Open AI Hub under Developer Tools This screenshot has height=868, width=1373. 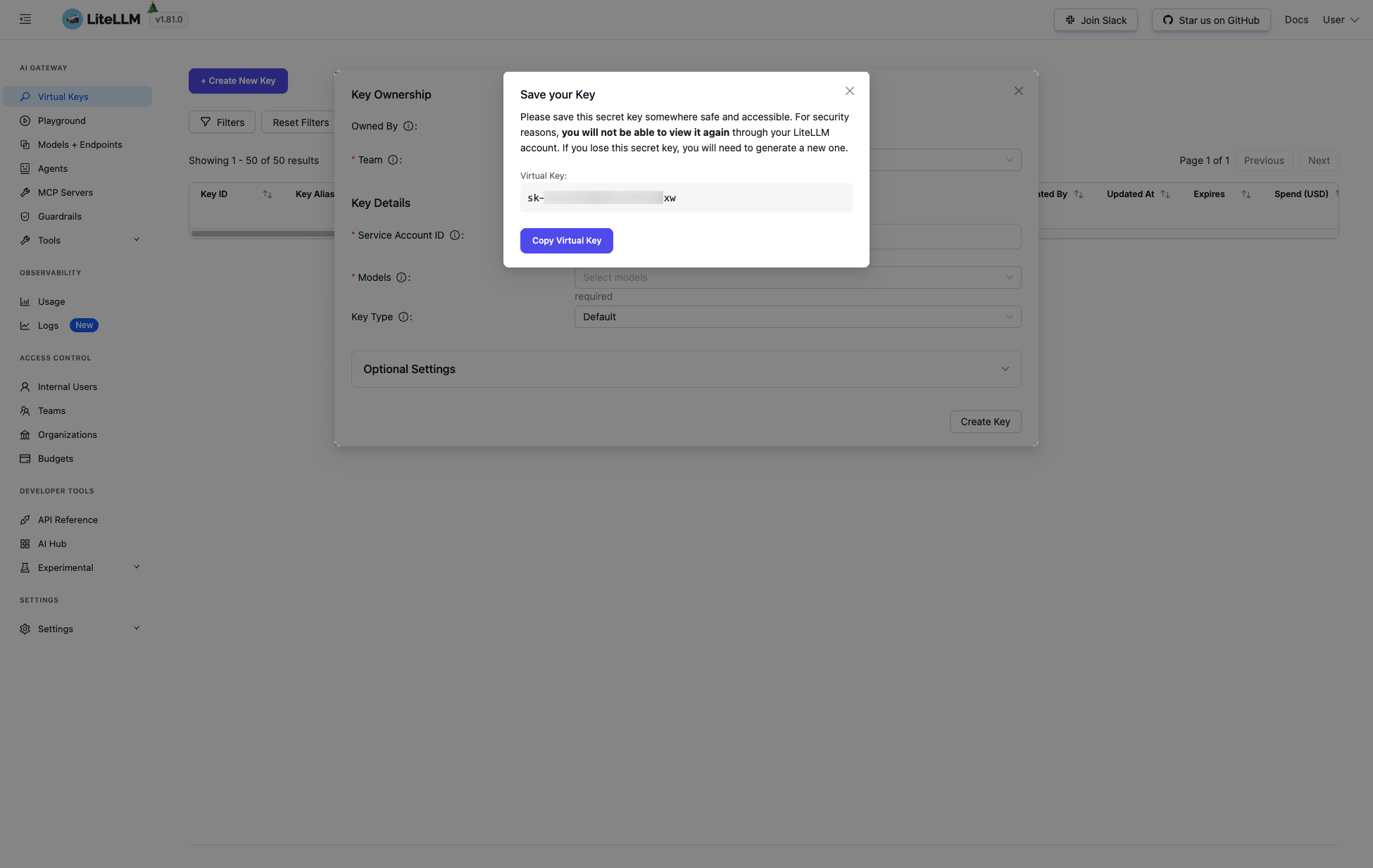pyautogui.click(x=50, y=543)
